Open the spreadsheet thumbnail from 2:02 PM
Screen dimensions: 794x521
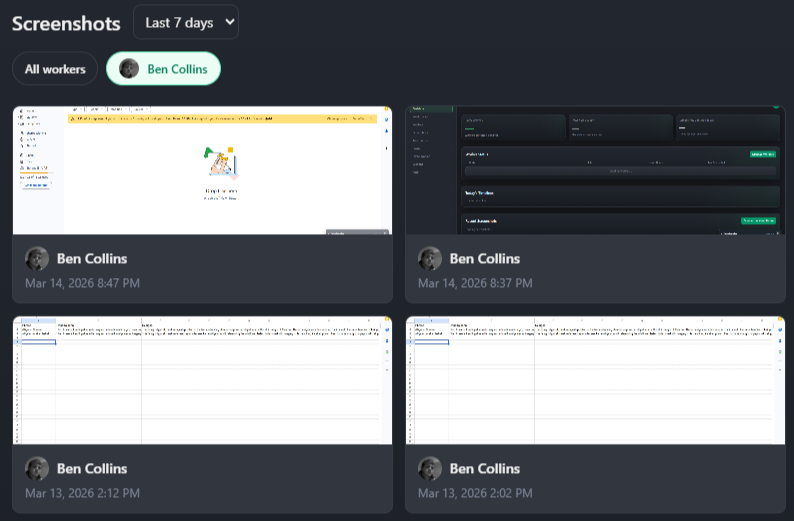pos(595,380)
